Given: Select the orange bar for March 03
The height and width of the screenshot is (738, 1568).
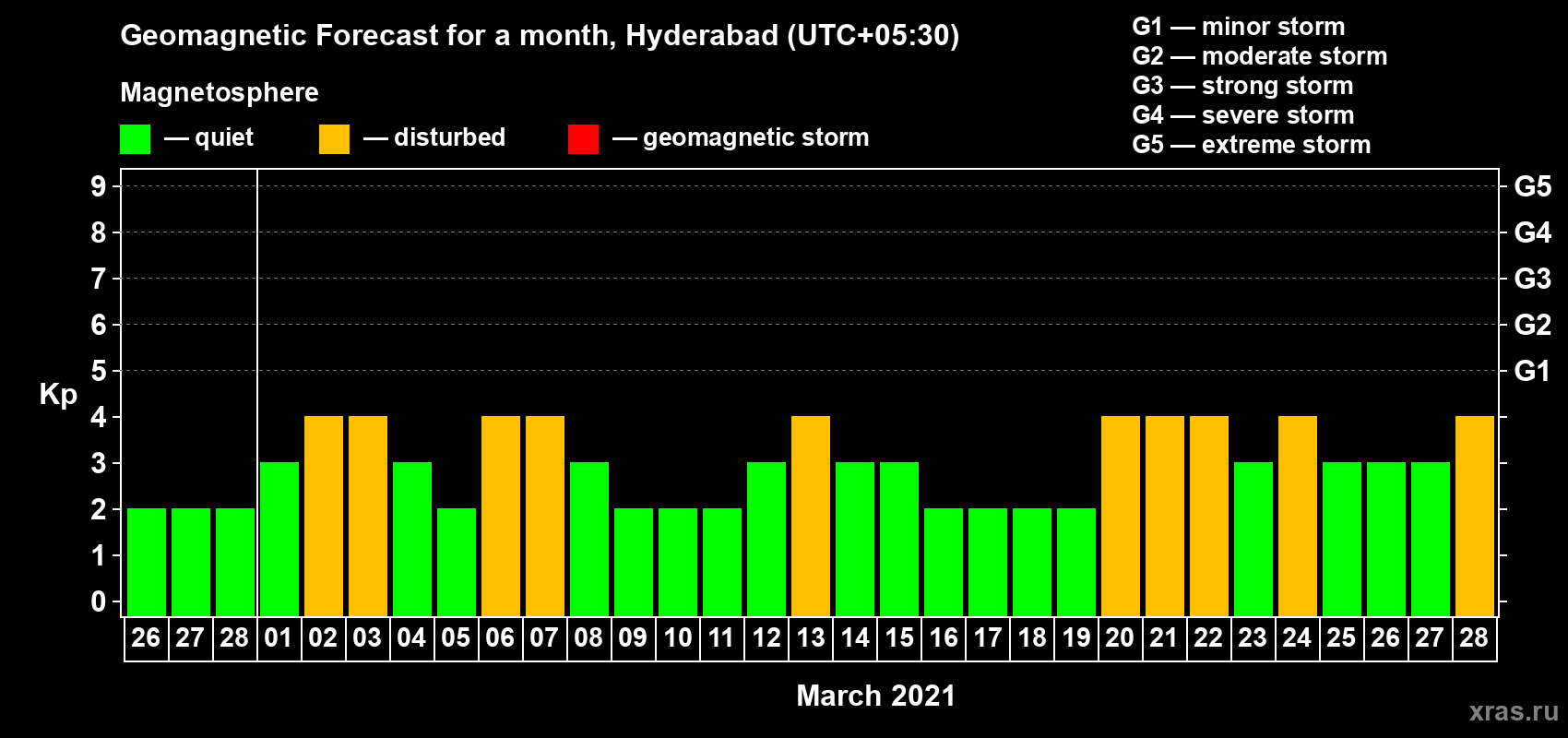Looking at the screenshot, I should [368, 516].
